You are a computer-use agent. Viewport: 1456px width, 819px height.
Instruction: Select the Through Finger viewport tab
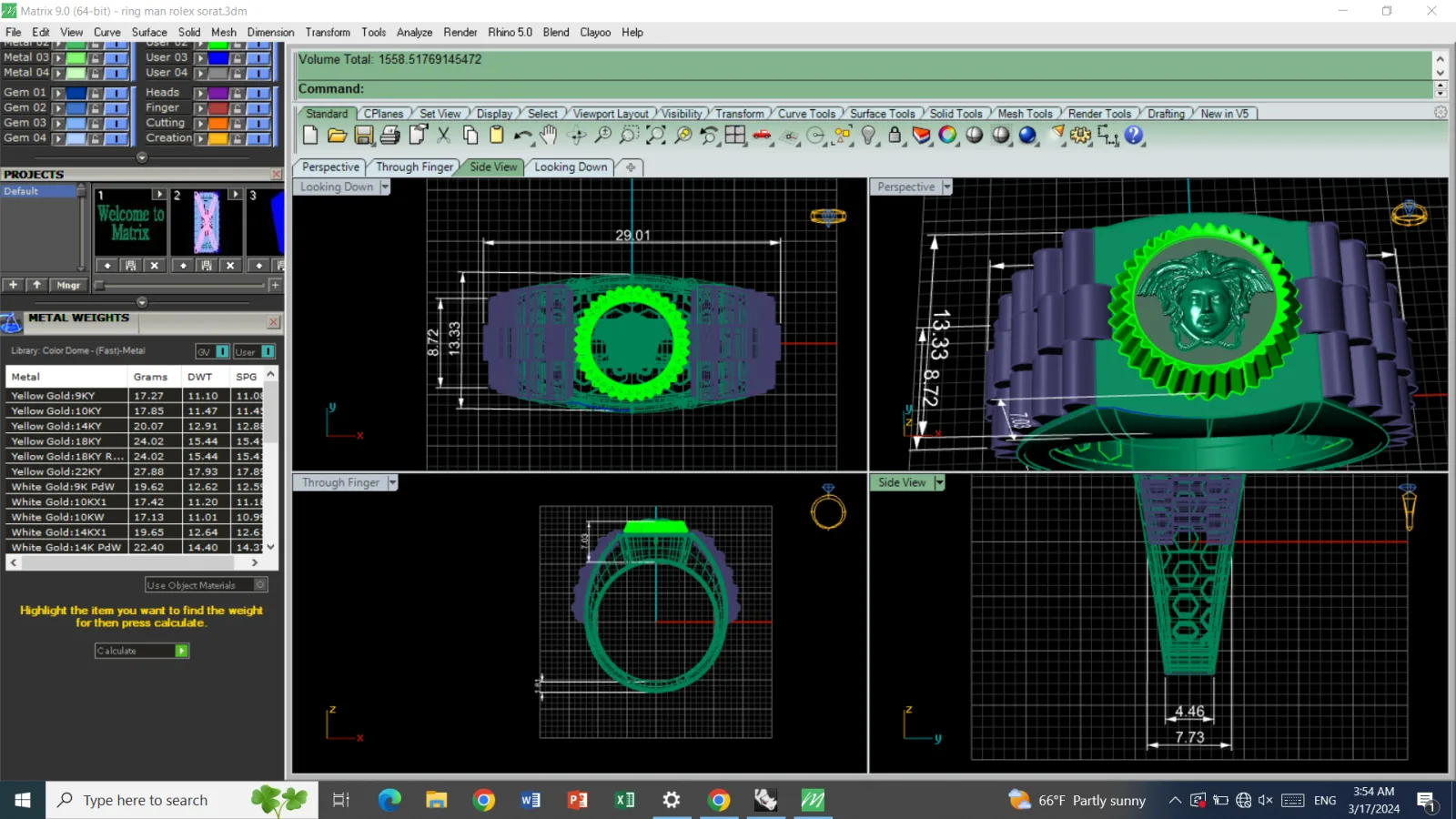[x=414, y=167]
